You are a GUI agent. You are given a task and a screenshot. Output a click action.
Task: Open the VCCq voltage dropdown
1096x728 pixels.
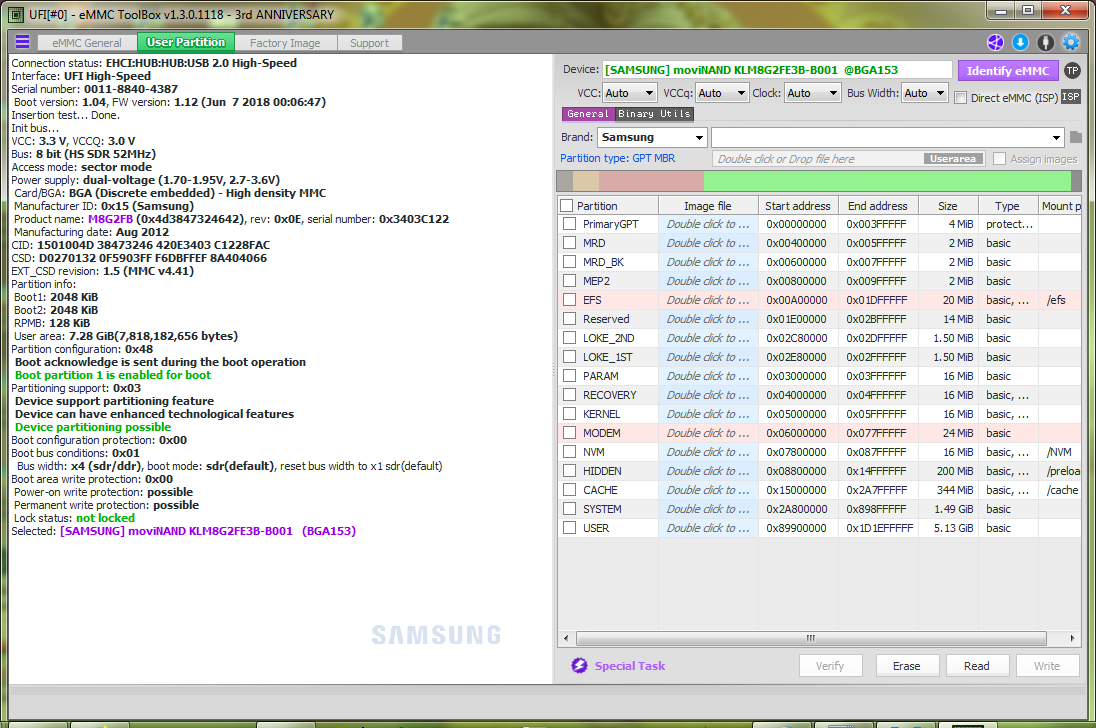[x=722, y=93]
